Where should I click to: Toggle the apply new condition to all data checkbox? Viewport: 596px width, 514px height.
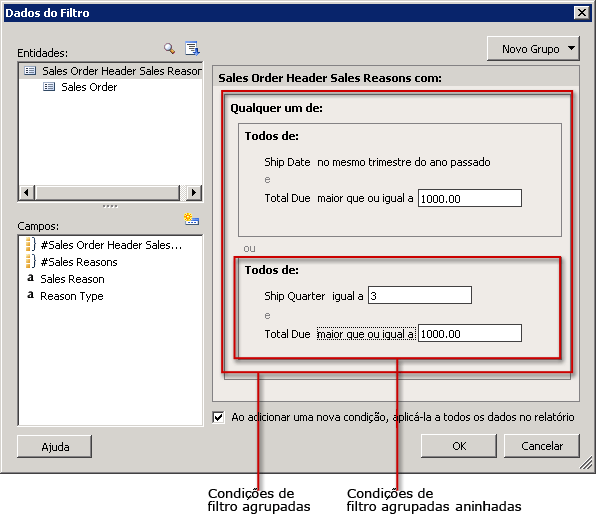(x=218, y=417)
